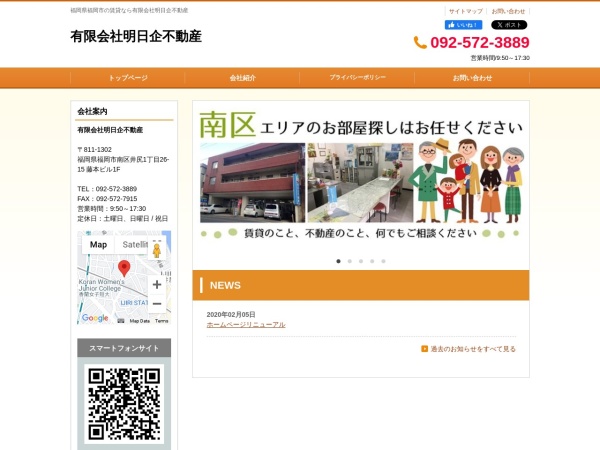
Task: Click the postal code 〒811-1302
Action: pyautogui.click(x=95, y=149)
